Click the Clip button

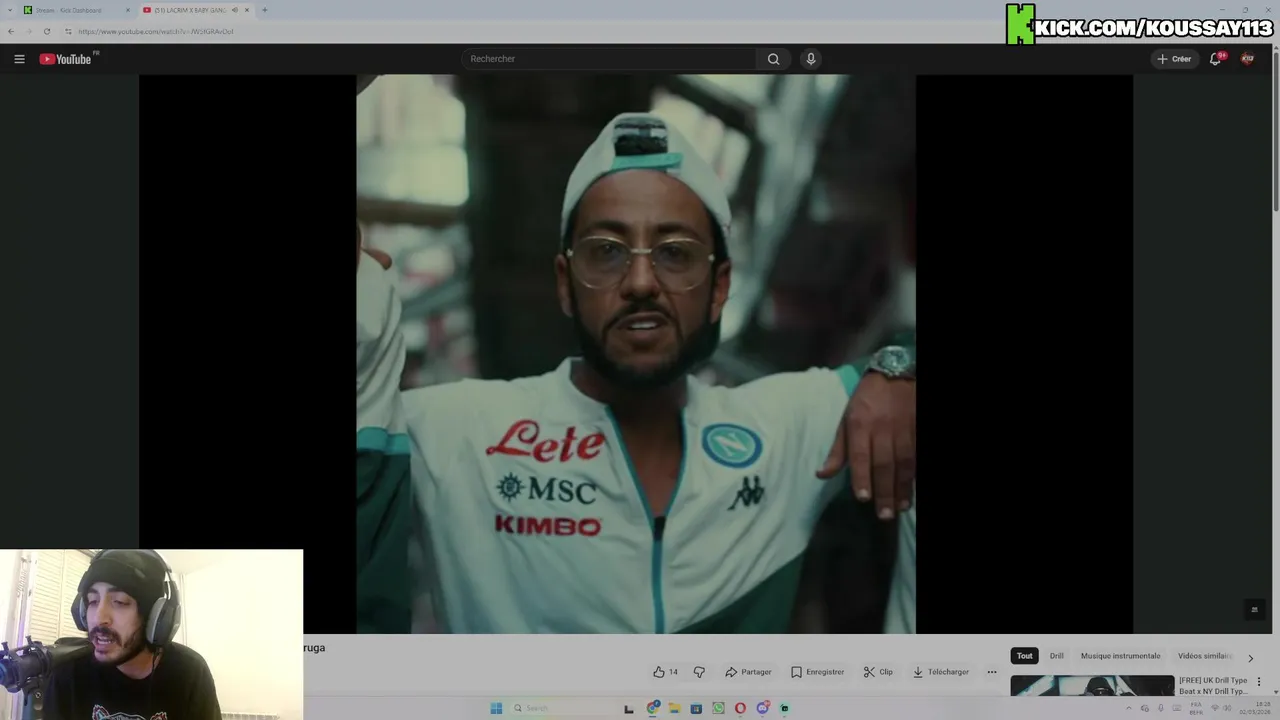(x=878, y=672)
